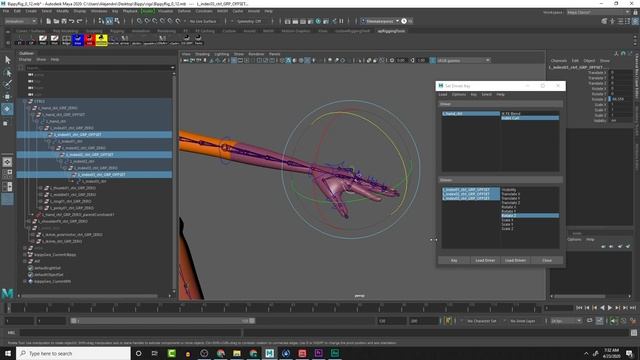Click the No Live Surface field
The width and height of the screenshot is (640, 360).
coord(203,21)
